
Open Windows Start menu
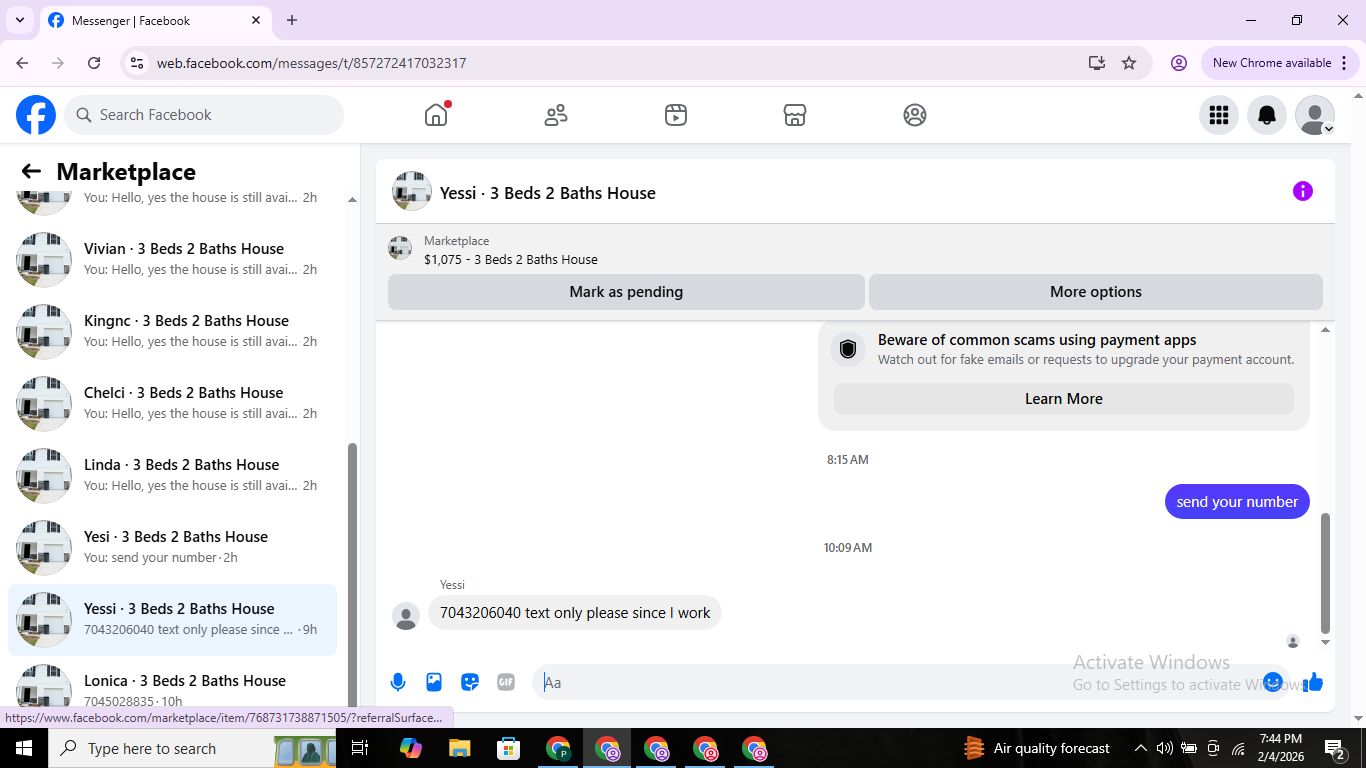pyautogui.click(x=23, y=748)
